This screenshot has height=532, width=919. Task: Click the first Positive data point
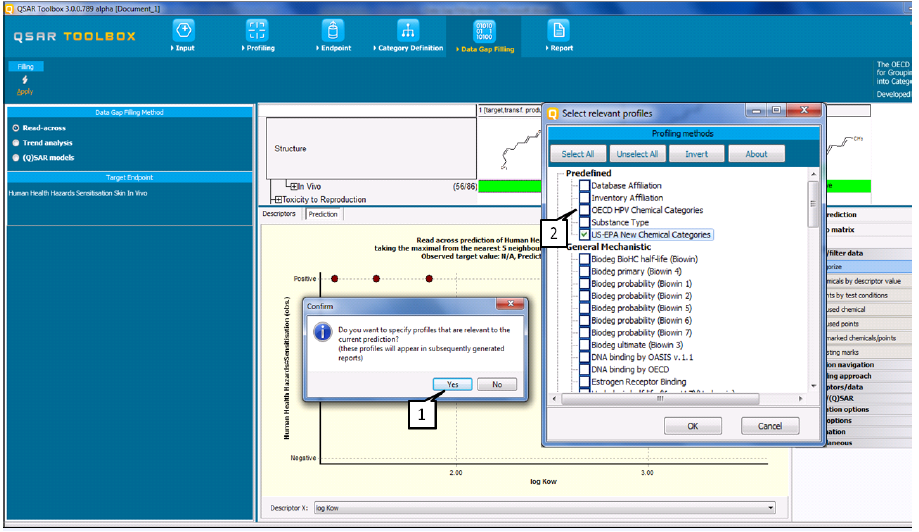pos(335,279)
